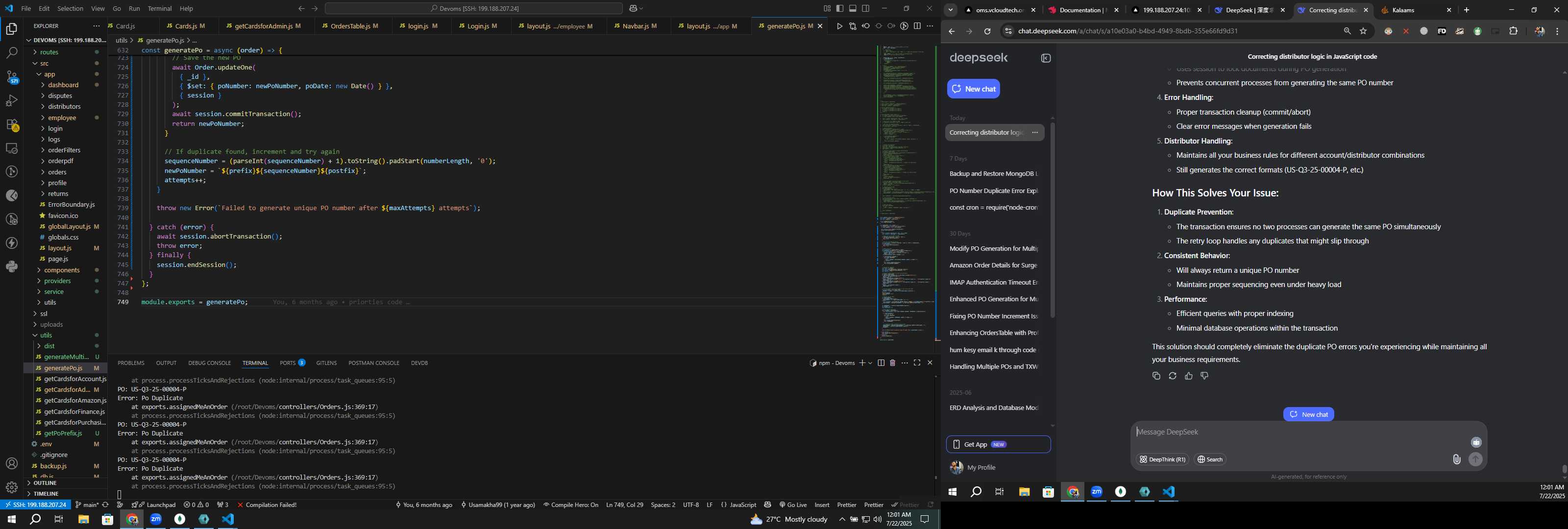Toggle Secondary Side Bar layout icon
This screenshot has width=1568, height=529.
(x=865, y=8)
